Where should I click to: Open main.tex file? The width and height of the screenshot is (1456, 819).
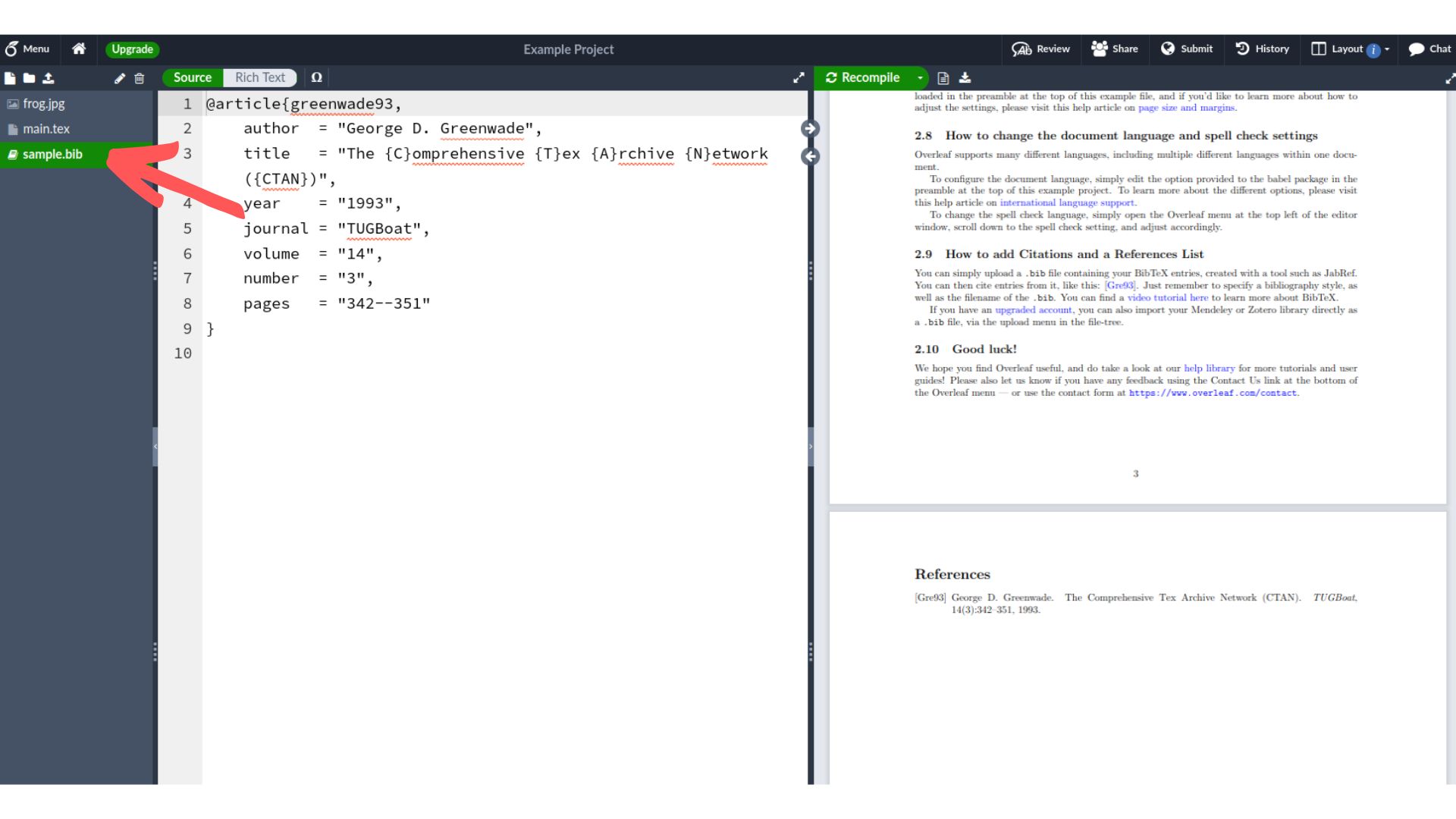[x=45, y=128]
